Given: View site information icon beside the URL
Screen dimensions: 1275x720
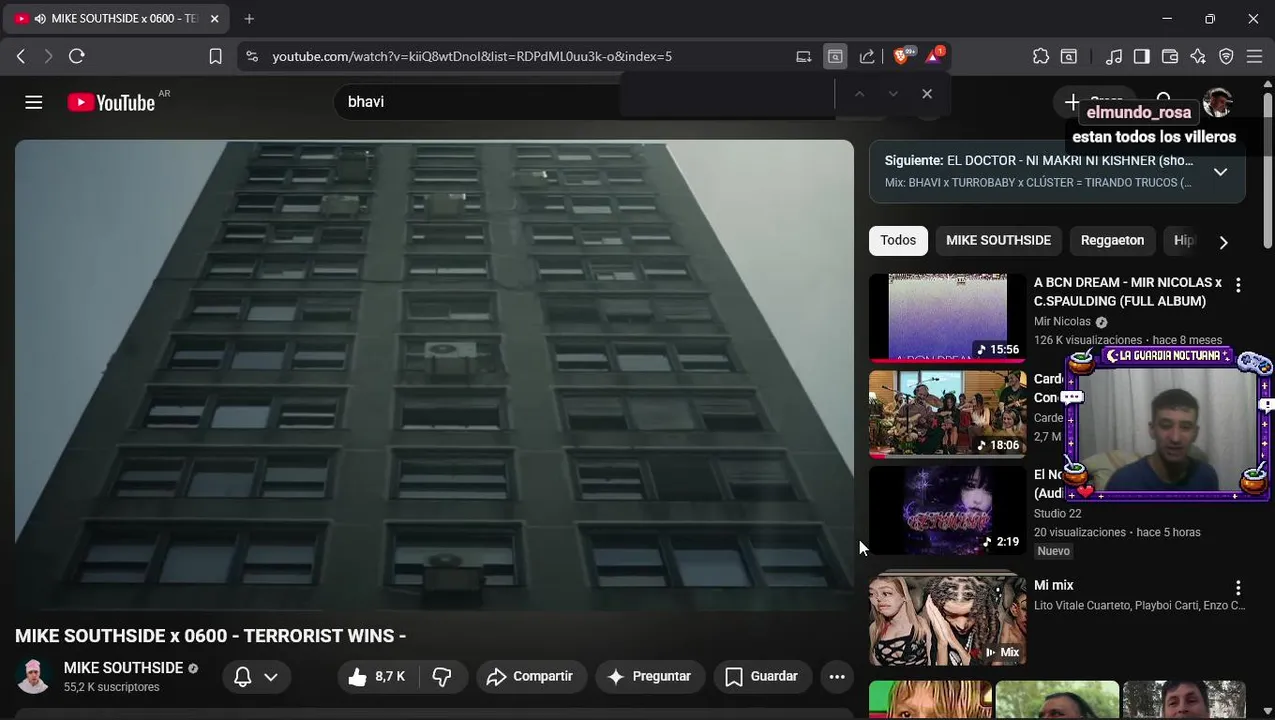Looking at the screenshot, I should [x=252, y=57].
